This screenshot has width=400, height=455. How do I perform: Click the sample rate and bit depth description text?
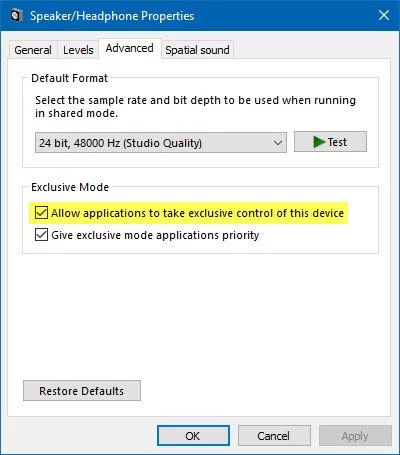pyautogui.click(x=195, y=107)
